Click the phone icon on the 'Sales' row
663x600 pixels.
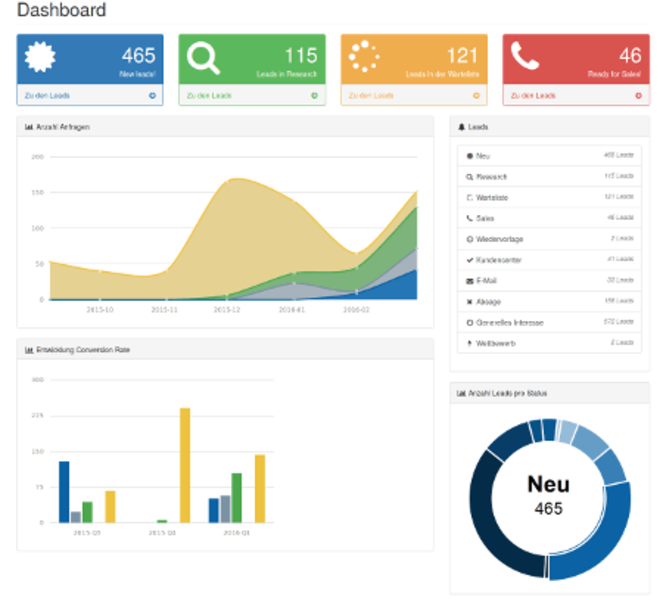(469, 218)
